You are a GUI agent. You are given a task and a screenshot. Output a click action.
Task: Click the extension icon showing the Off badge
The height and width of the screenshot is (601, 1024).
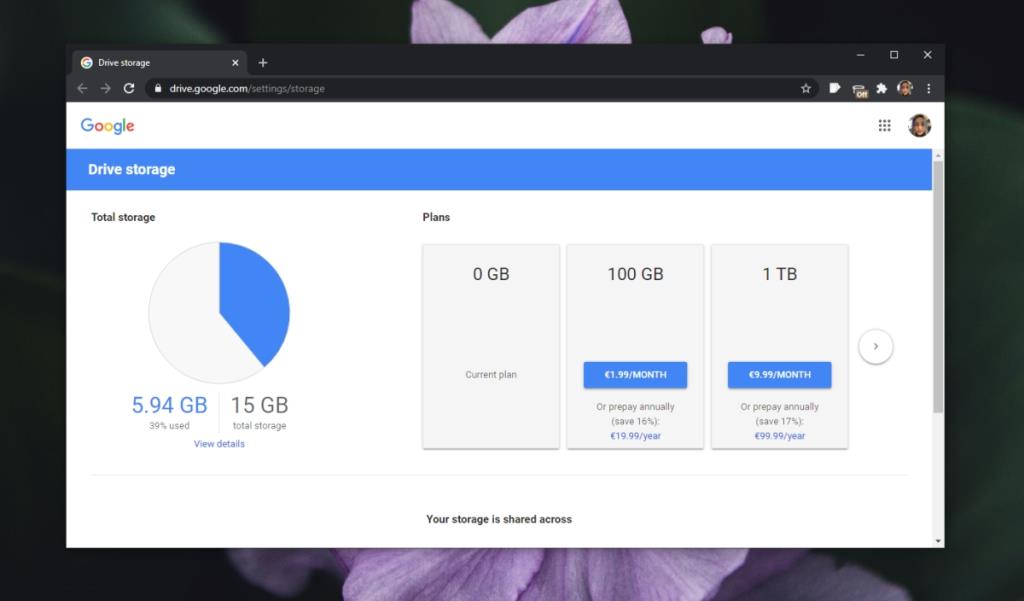pyautogui.click(x=859, y=88)
